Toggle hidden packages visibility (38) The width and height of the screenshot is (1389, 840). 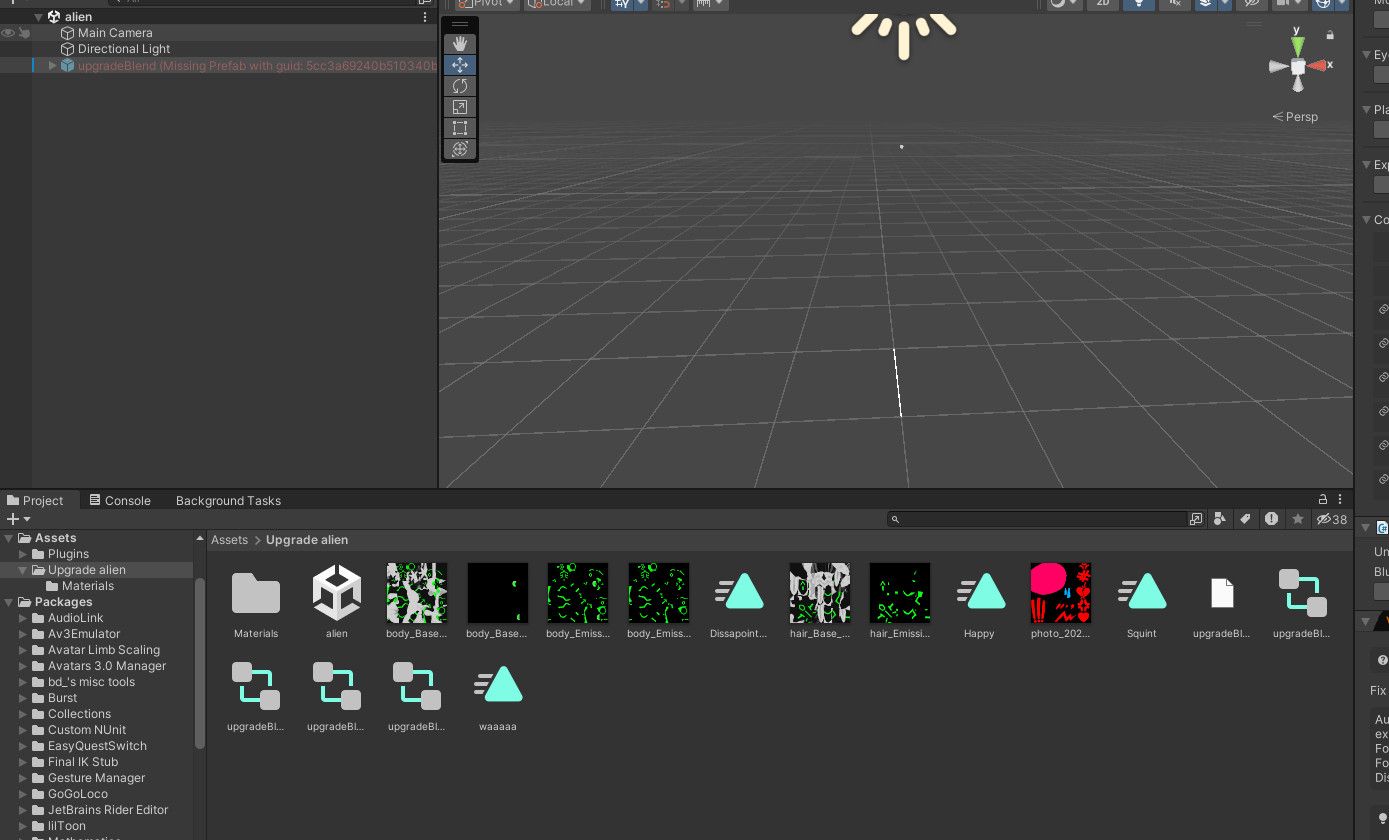pos(1332,519)
